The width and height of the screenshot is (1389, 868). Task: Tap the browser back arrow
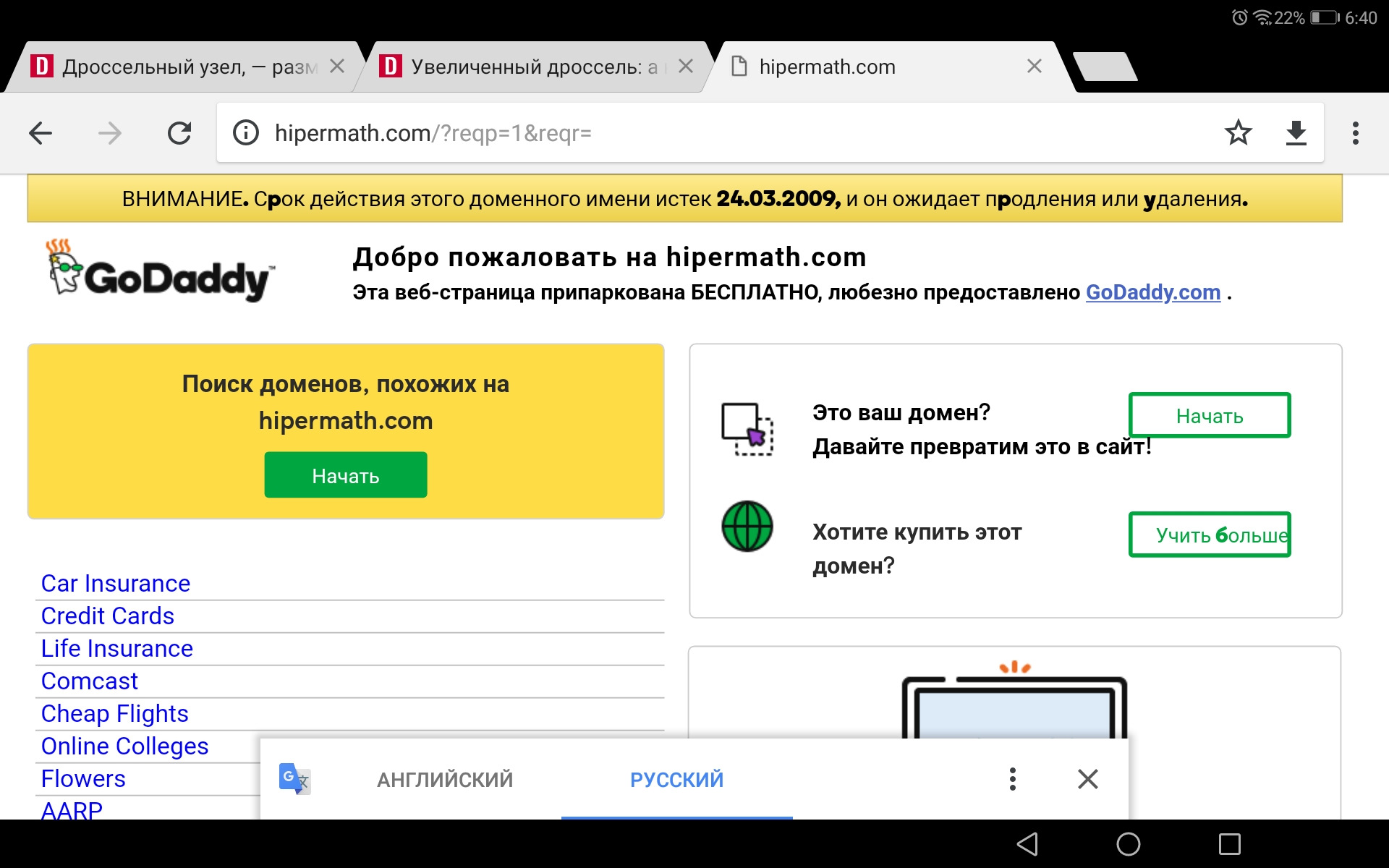[x=41, y=133]
